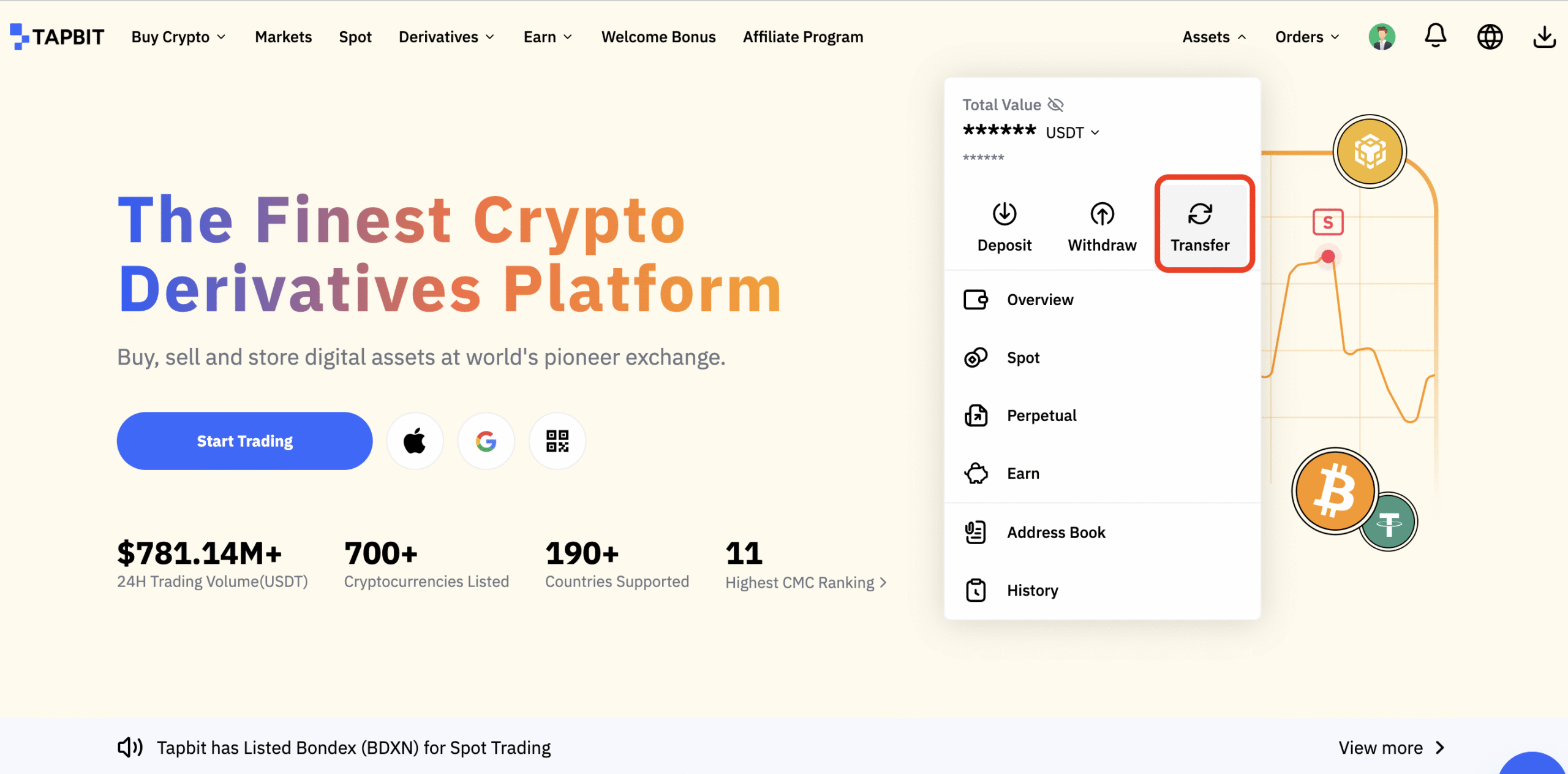The width and height of the screenshot is (1568, 774).
Task: Open Address Book entry
Action: [1056, 533]
